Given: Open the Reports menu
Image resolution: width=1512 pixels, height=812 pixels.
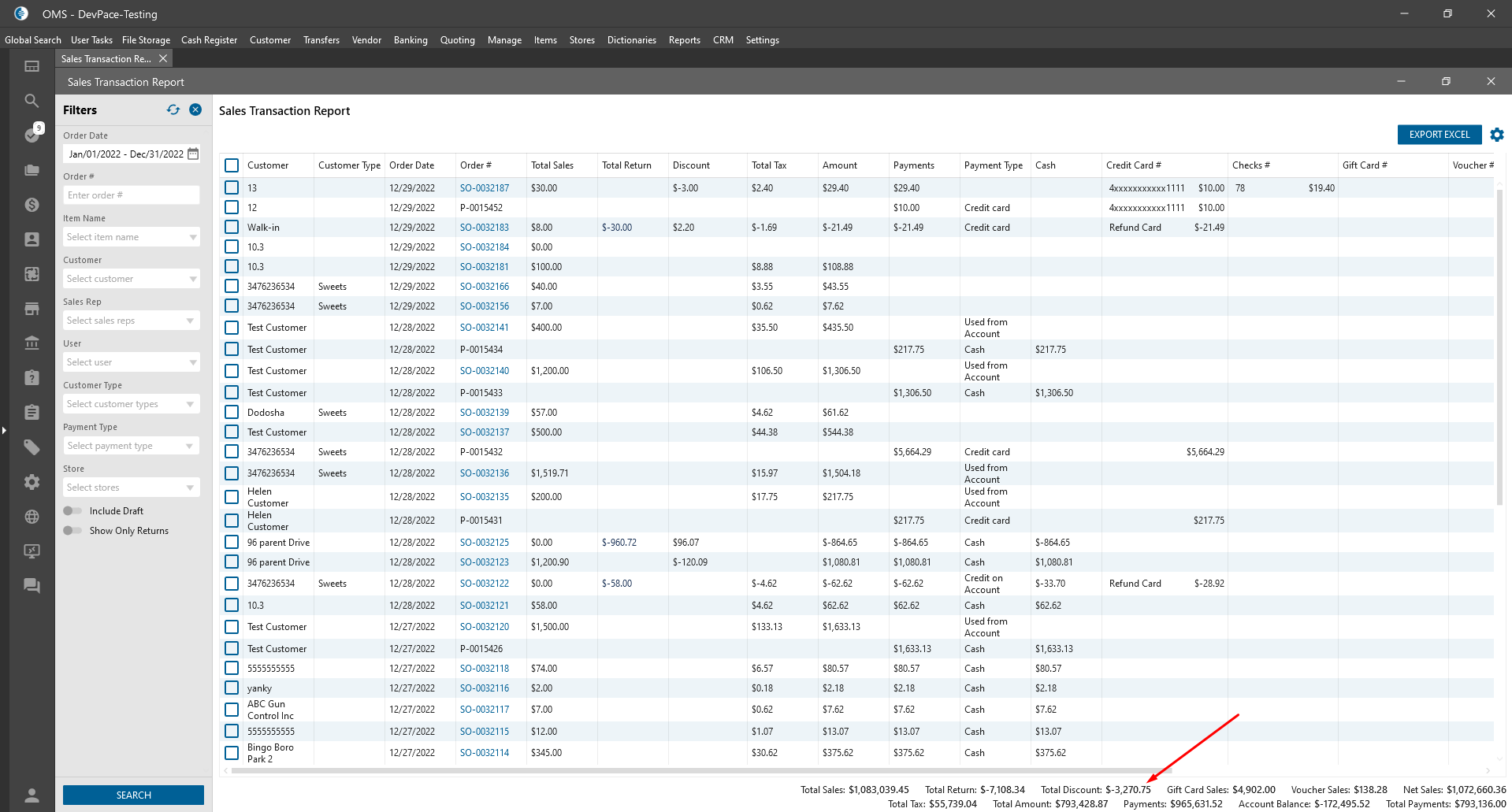Looking at the screenshot, I should (684, 40).
